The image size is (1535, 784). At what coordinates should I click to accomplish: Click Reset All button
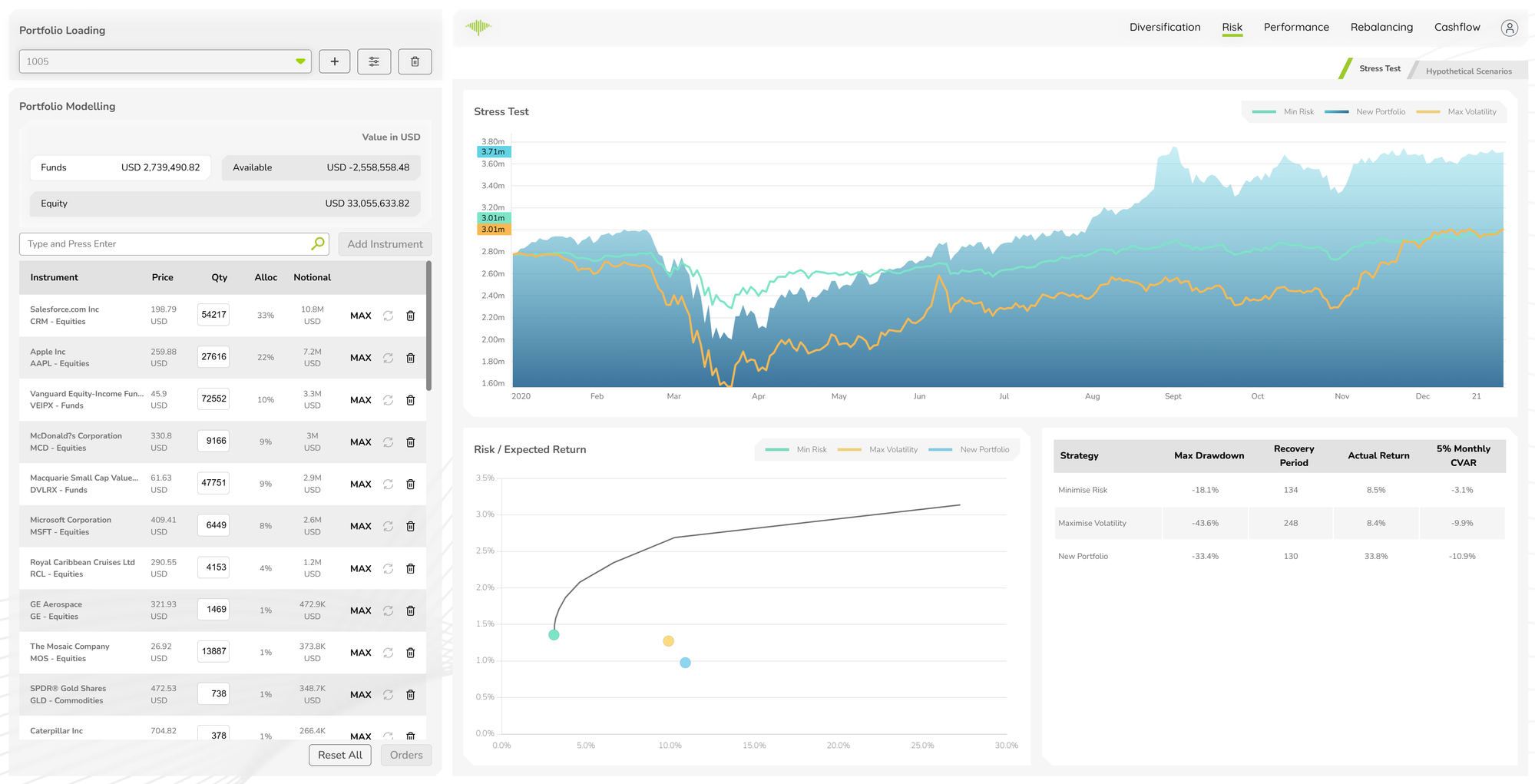click(x=339, y=755)
